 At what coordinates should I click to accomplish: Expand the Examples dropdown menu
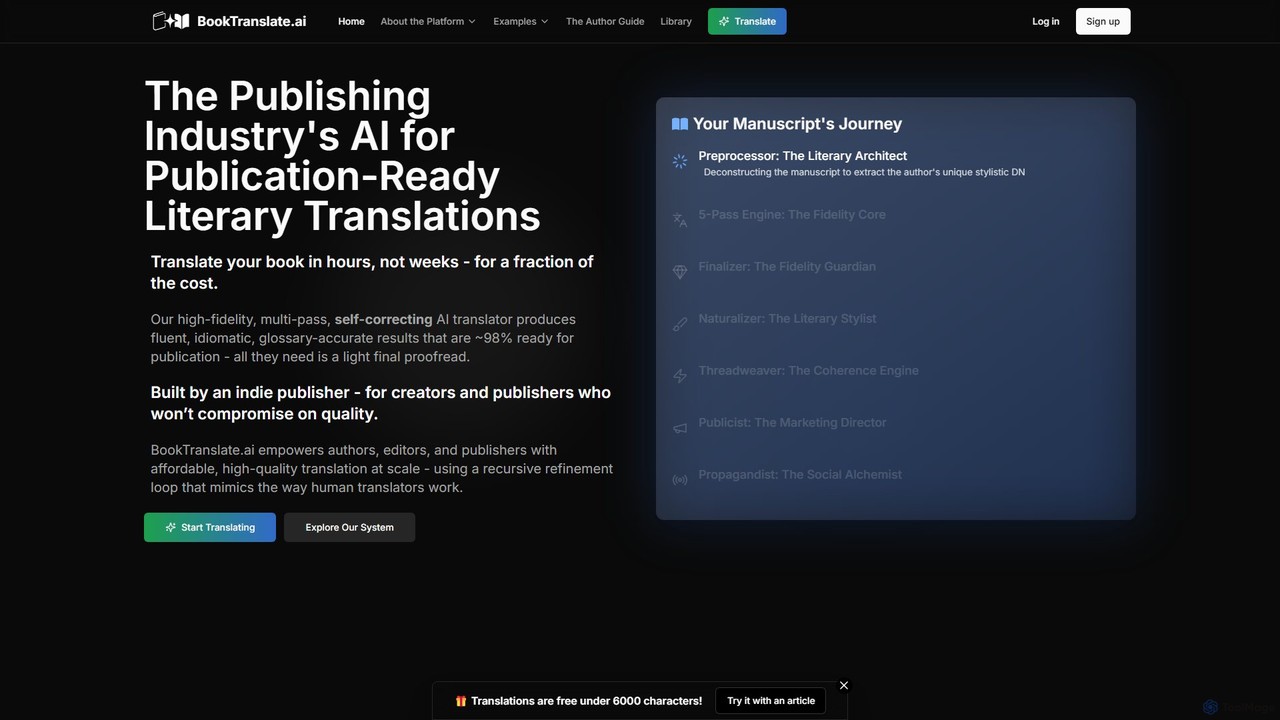coord(520,21)
